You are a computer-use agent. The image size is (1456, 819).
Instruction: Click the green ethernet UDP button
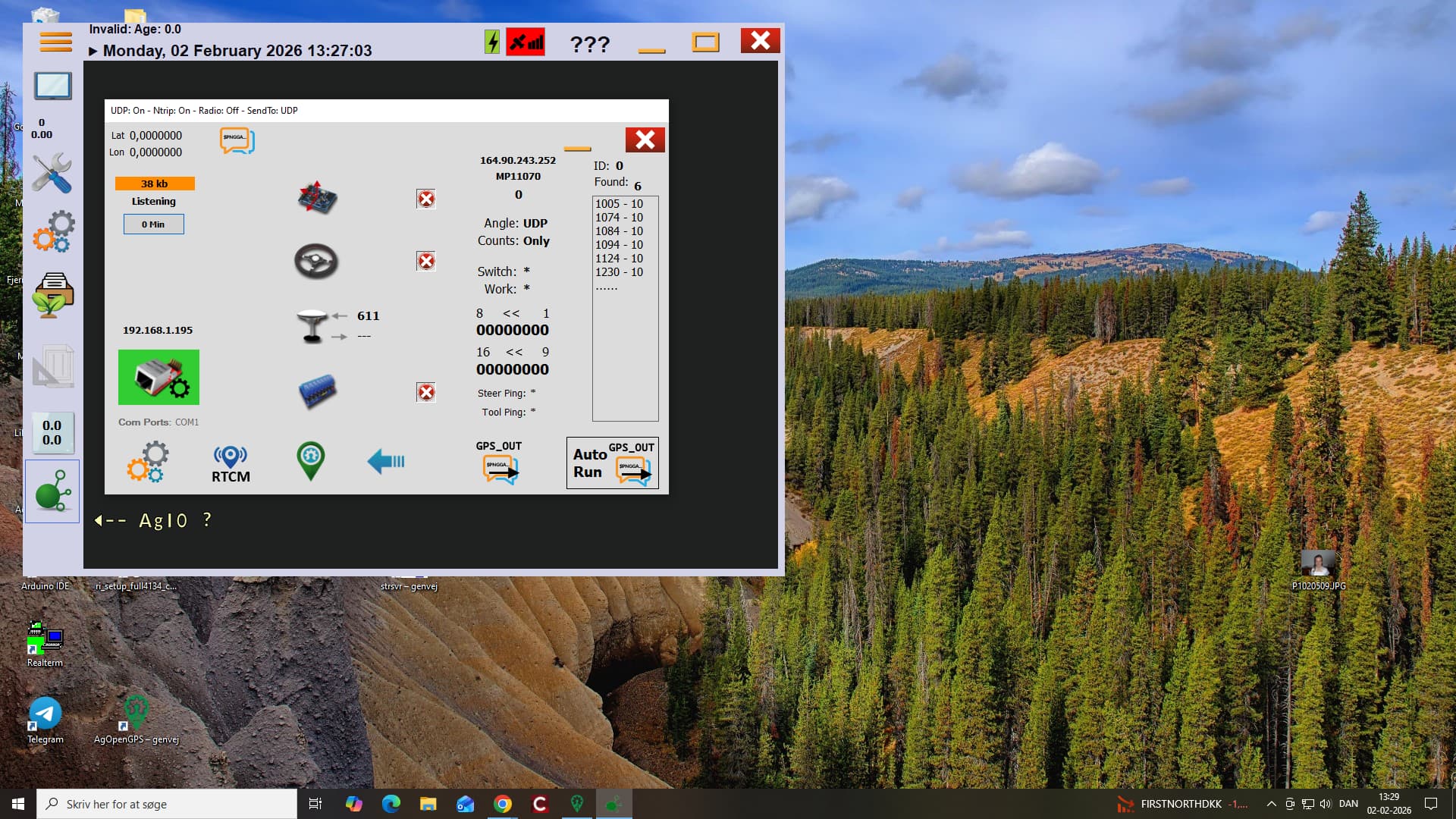pos(158,377)
